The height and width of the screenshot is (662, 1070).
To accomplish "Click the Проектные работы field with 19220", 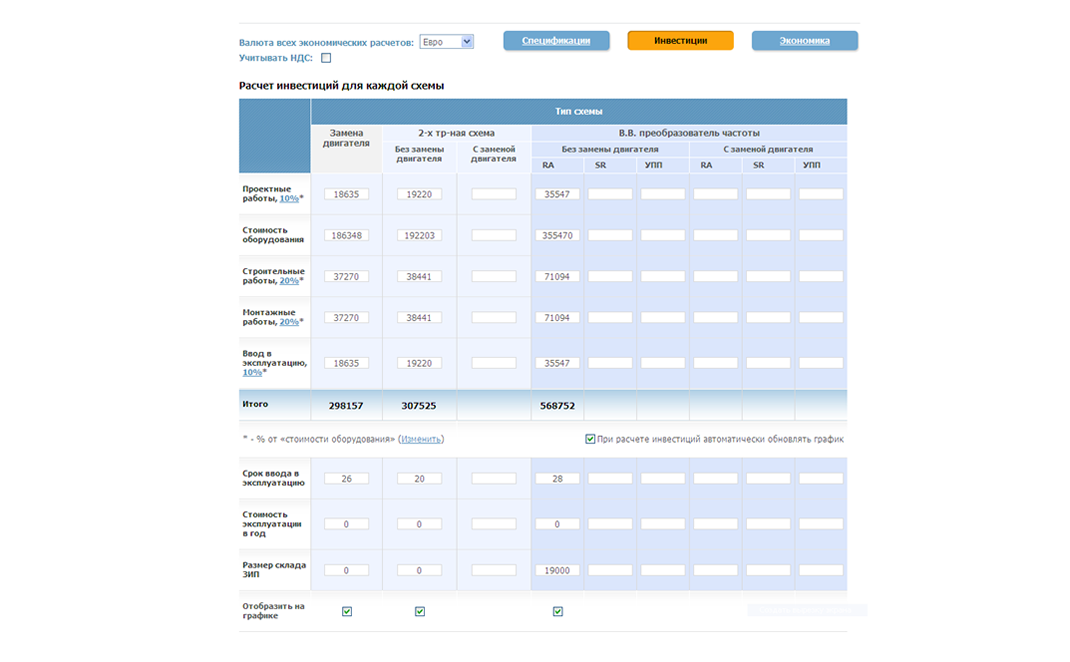I will pyautogui.click(x=419, y=194).
